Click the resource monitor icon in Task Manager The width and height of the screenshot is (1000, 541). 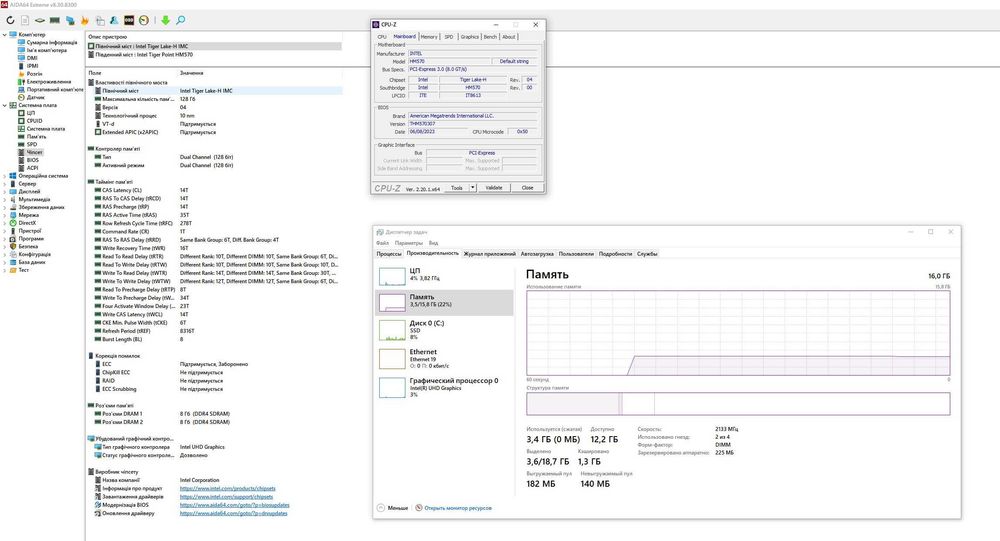[419, 508]
